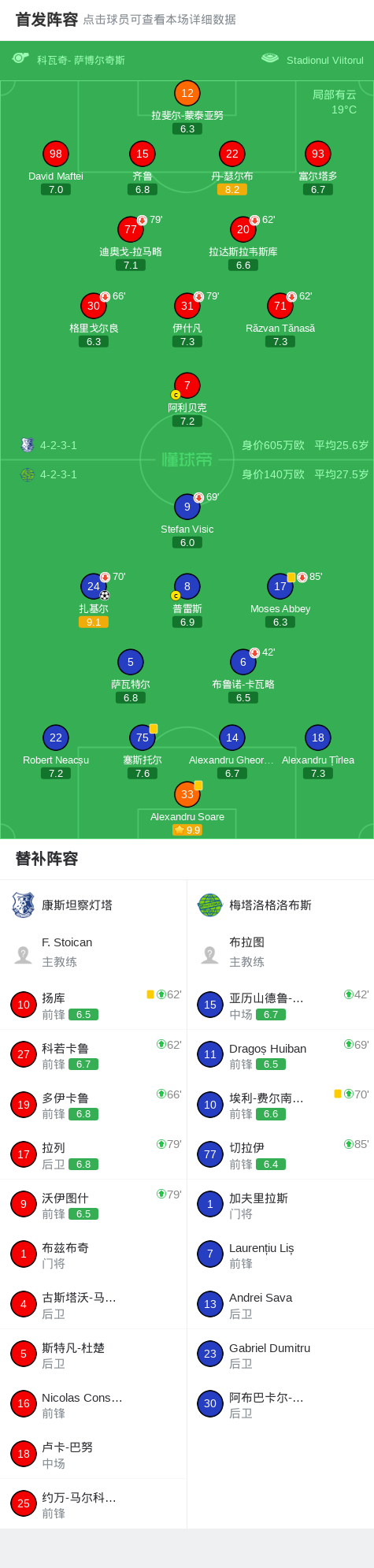Select David Maftei number 98 icon
Viewport: 374px width, 1568px height.
point(56,154)
